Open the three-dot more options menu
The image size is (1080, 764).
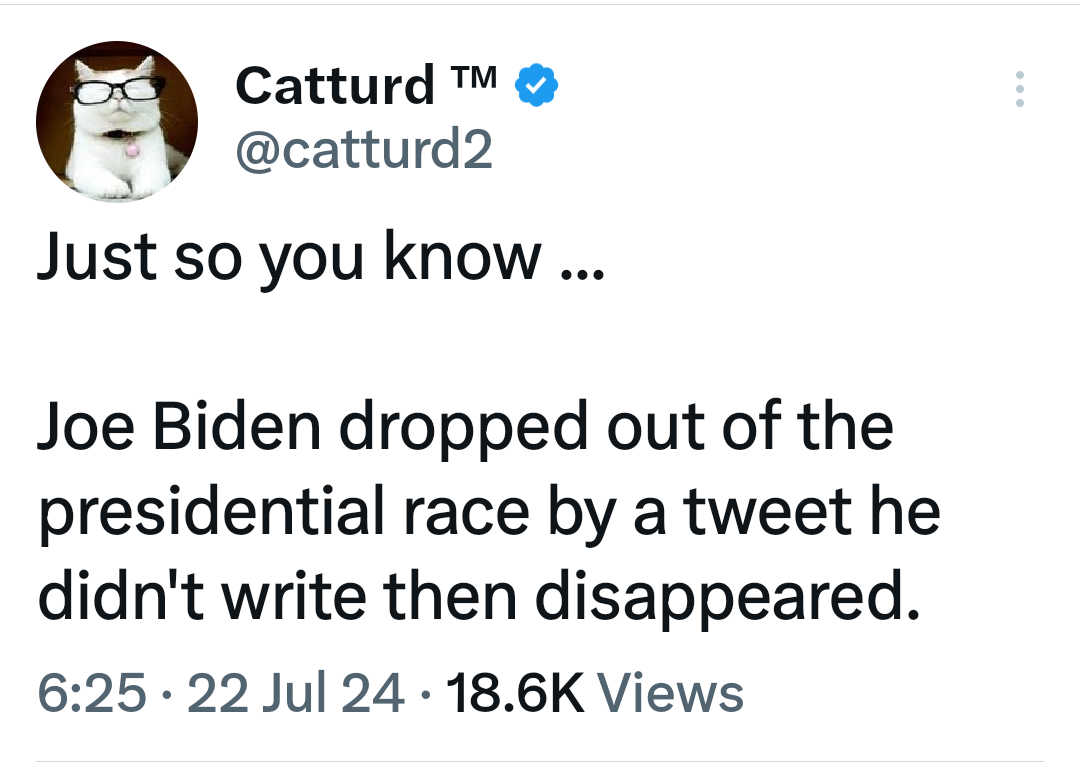[x=1019, y=89]
